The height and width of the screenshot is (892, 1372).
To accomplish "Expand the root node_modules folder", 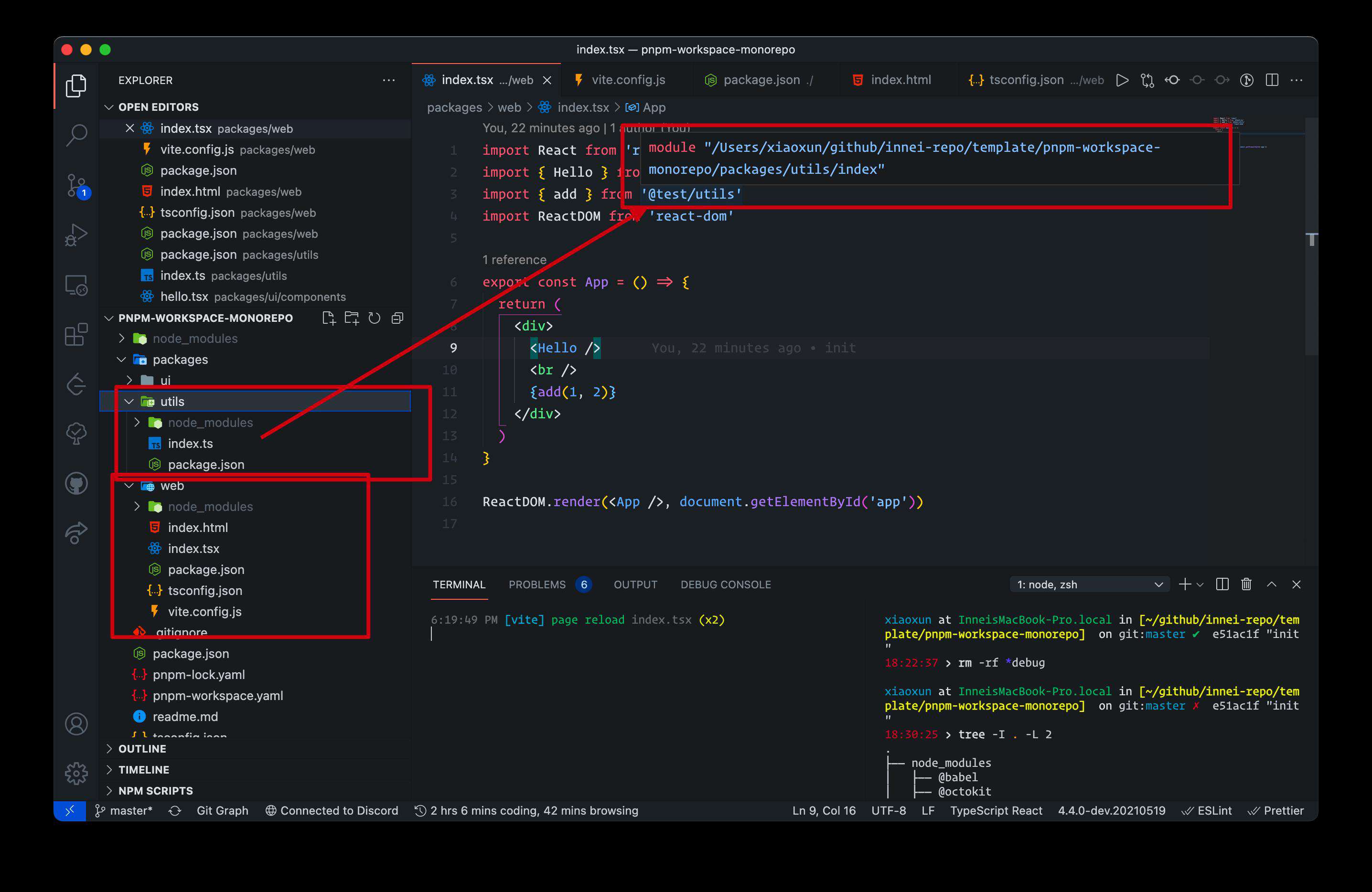I will click(x=256, y=339).
